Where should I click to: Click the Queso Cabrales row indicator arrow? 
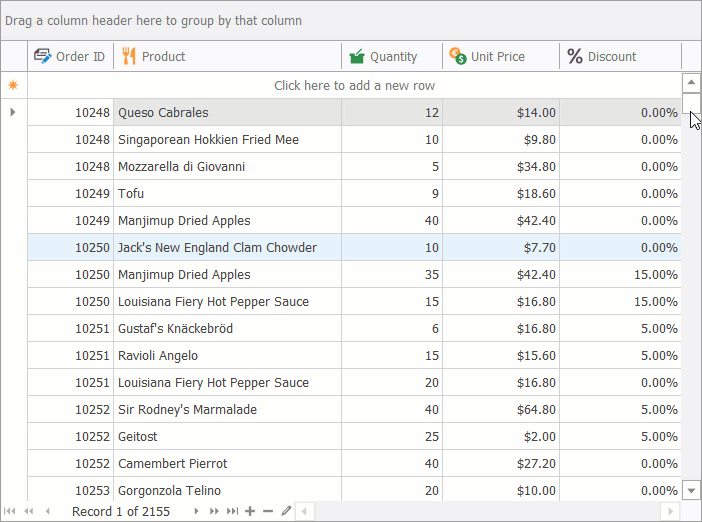pos(13,112)
